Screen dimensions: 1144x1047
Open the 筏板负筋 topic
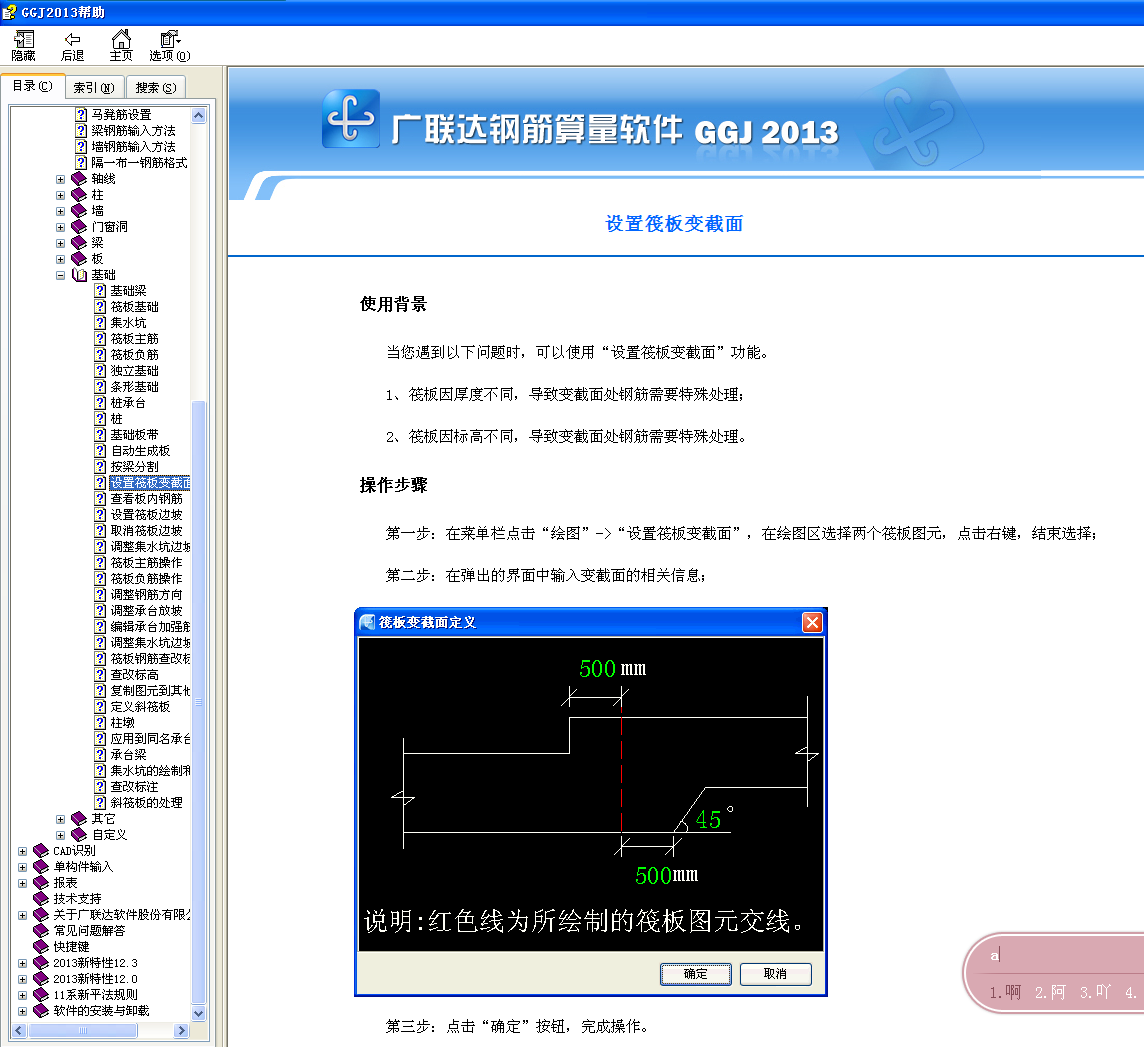coord(134,355)
